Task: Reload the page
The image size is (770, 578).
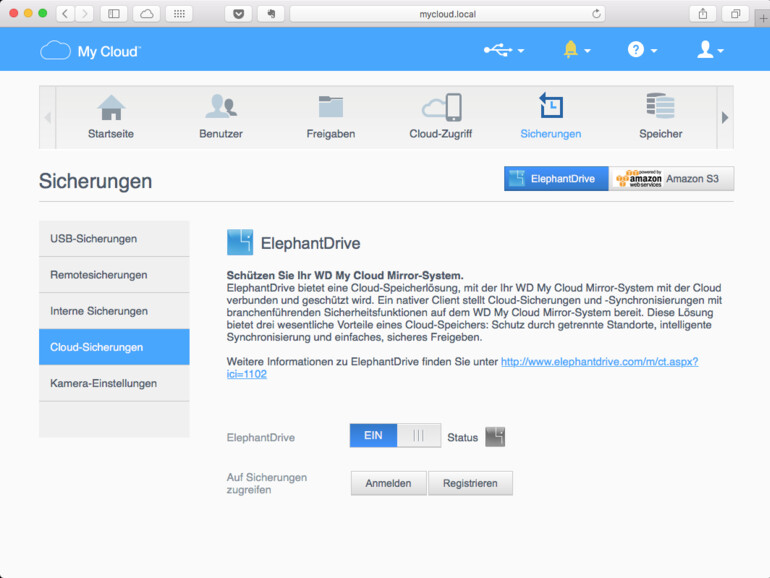Action: tap(596, 14)
